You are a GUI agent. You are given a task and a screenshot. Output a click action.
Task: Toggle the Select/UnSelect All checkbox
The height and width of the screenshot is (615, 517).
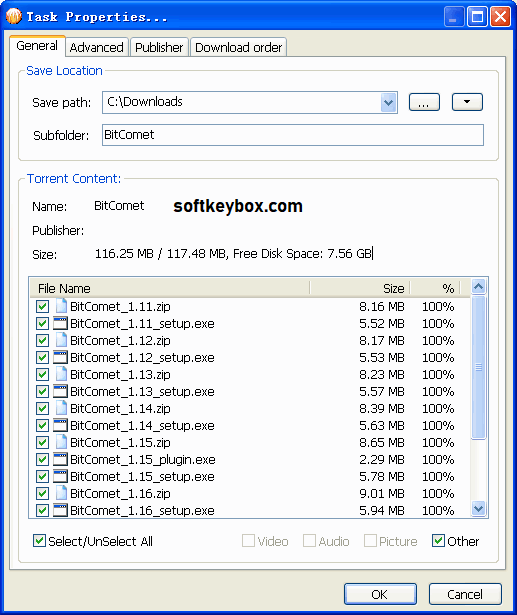point(39,541)
